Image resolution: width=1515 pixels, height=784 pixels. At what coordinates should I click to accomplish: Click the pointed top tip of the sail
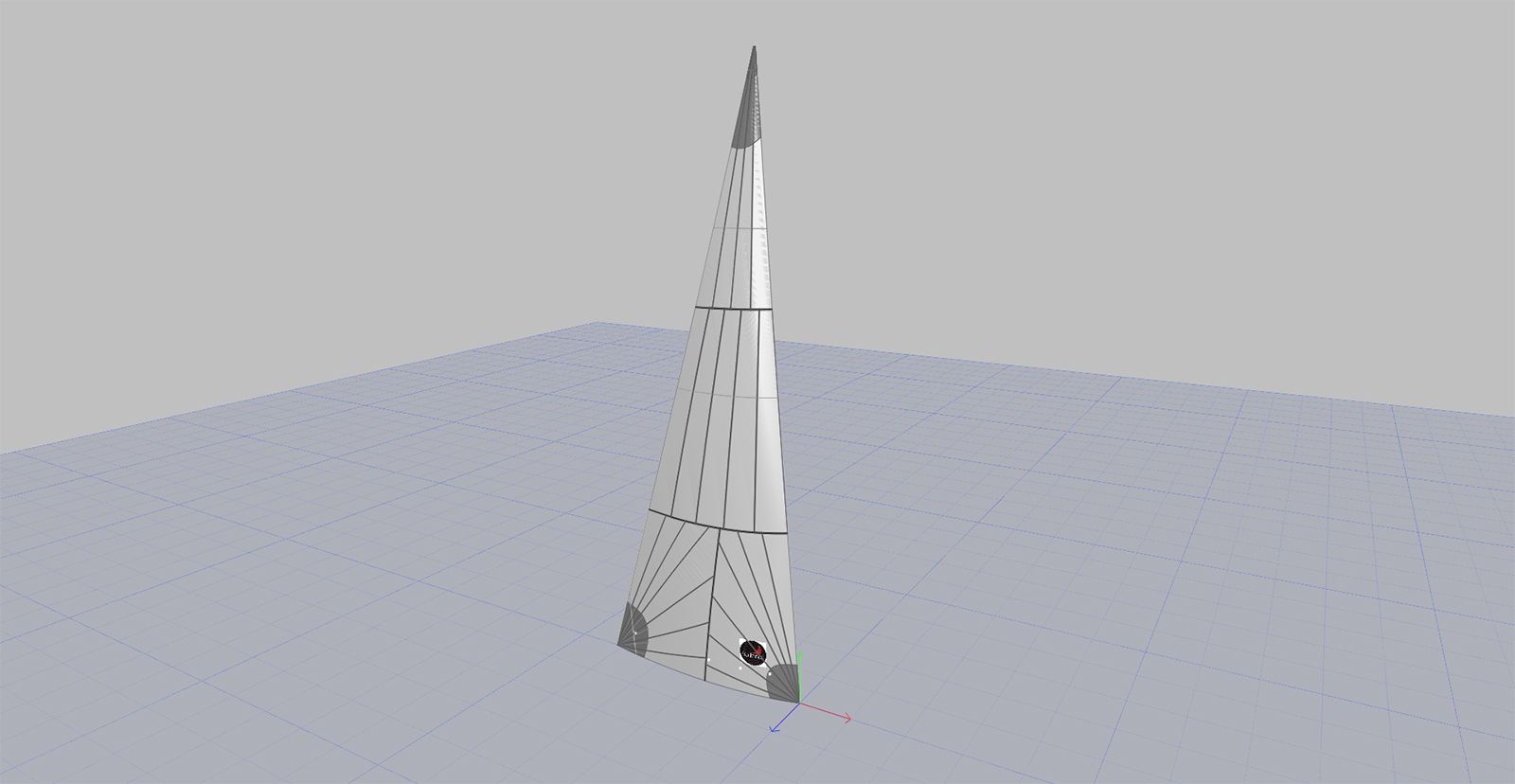pos(755,47)
